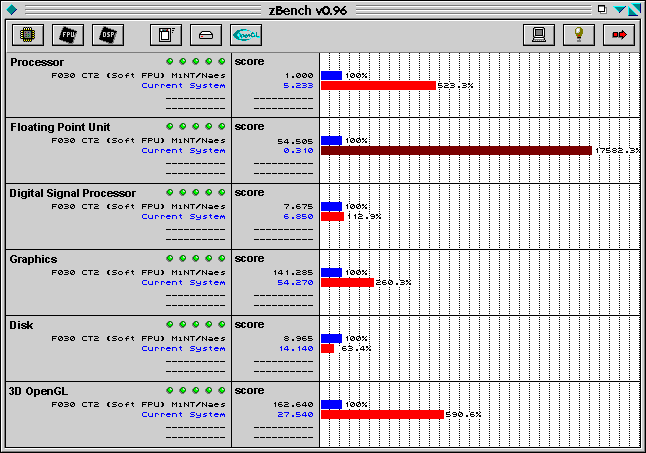Click the OpenGL benchmark toolbar icon

pos(246,35)
